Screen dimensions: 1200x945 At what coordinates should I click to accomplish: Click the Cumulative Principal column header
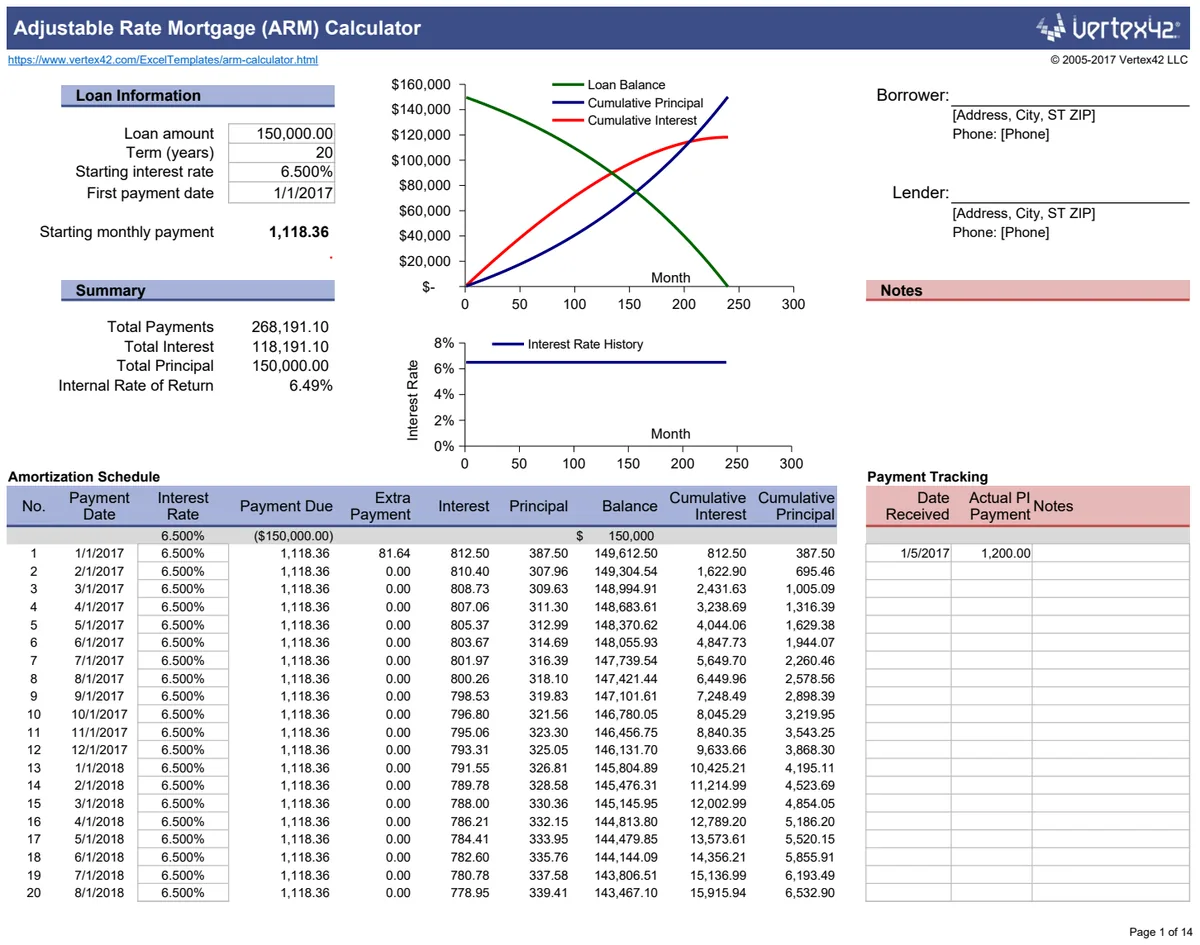[796, 506]
